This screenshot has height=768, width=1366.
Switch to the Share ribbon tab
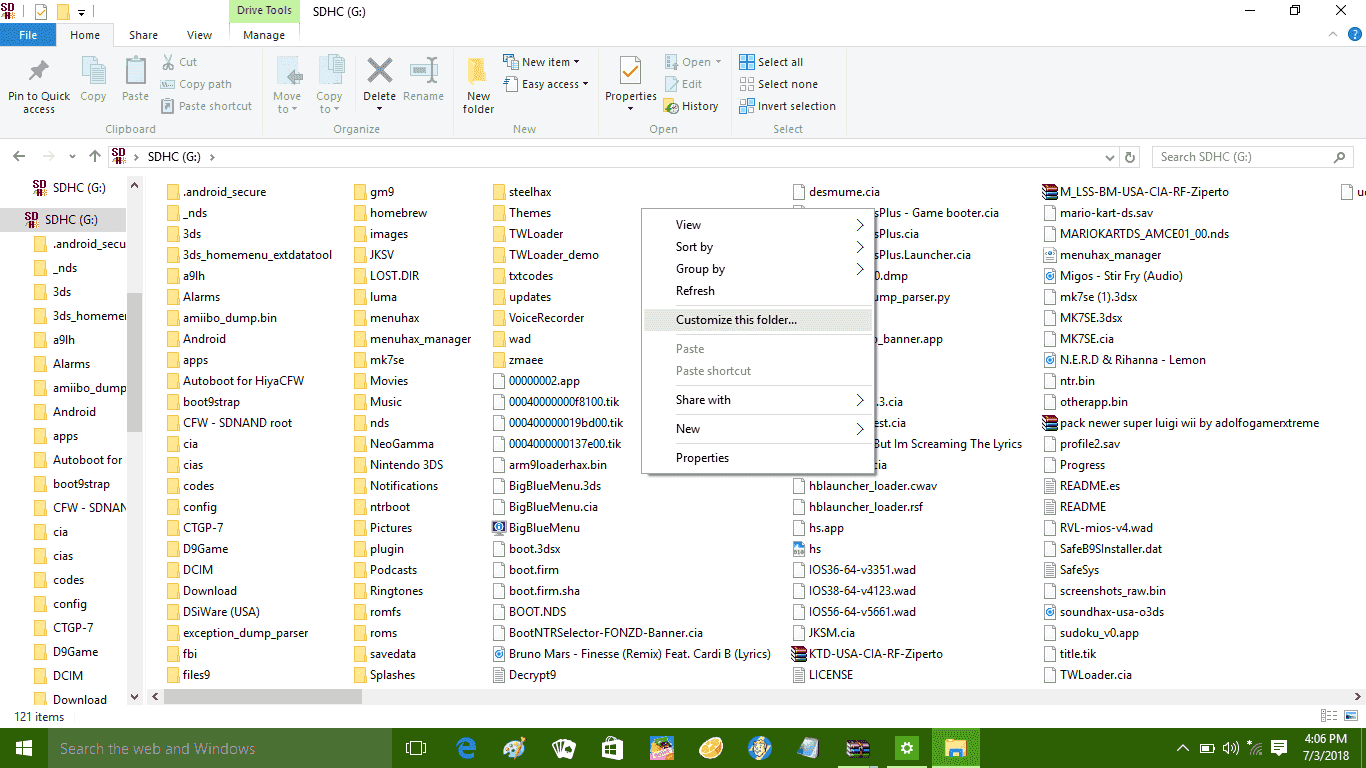[x=143, y=35]
